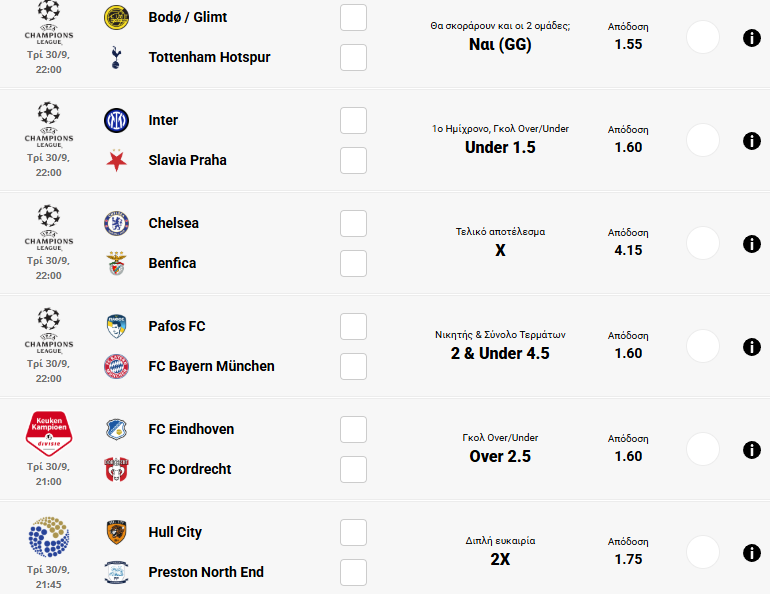770x594 pixels.
Task: Click the Slavia Praha star logo
Action: (x=117, y=160)
